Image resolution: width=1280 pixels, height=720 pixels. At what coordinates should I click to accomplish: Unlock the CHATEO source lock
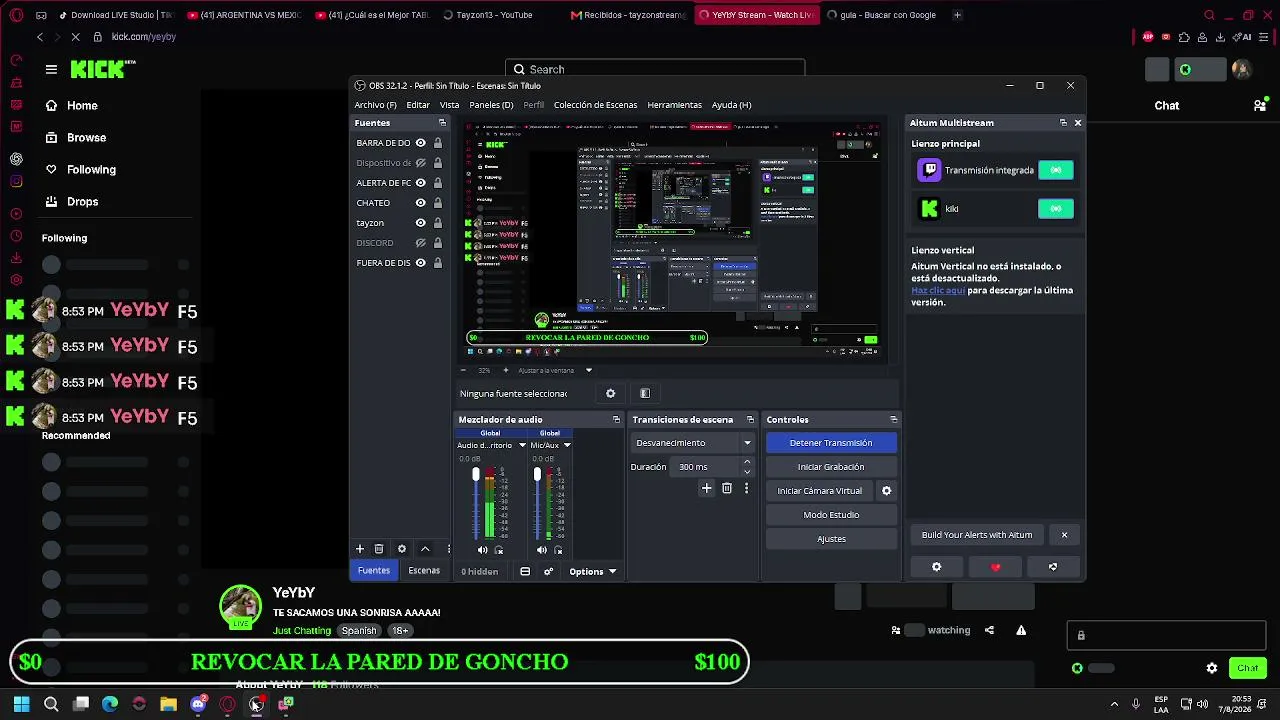tap(438, 203)
